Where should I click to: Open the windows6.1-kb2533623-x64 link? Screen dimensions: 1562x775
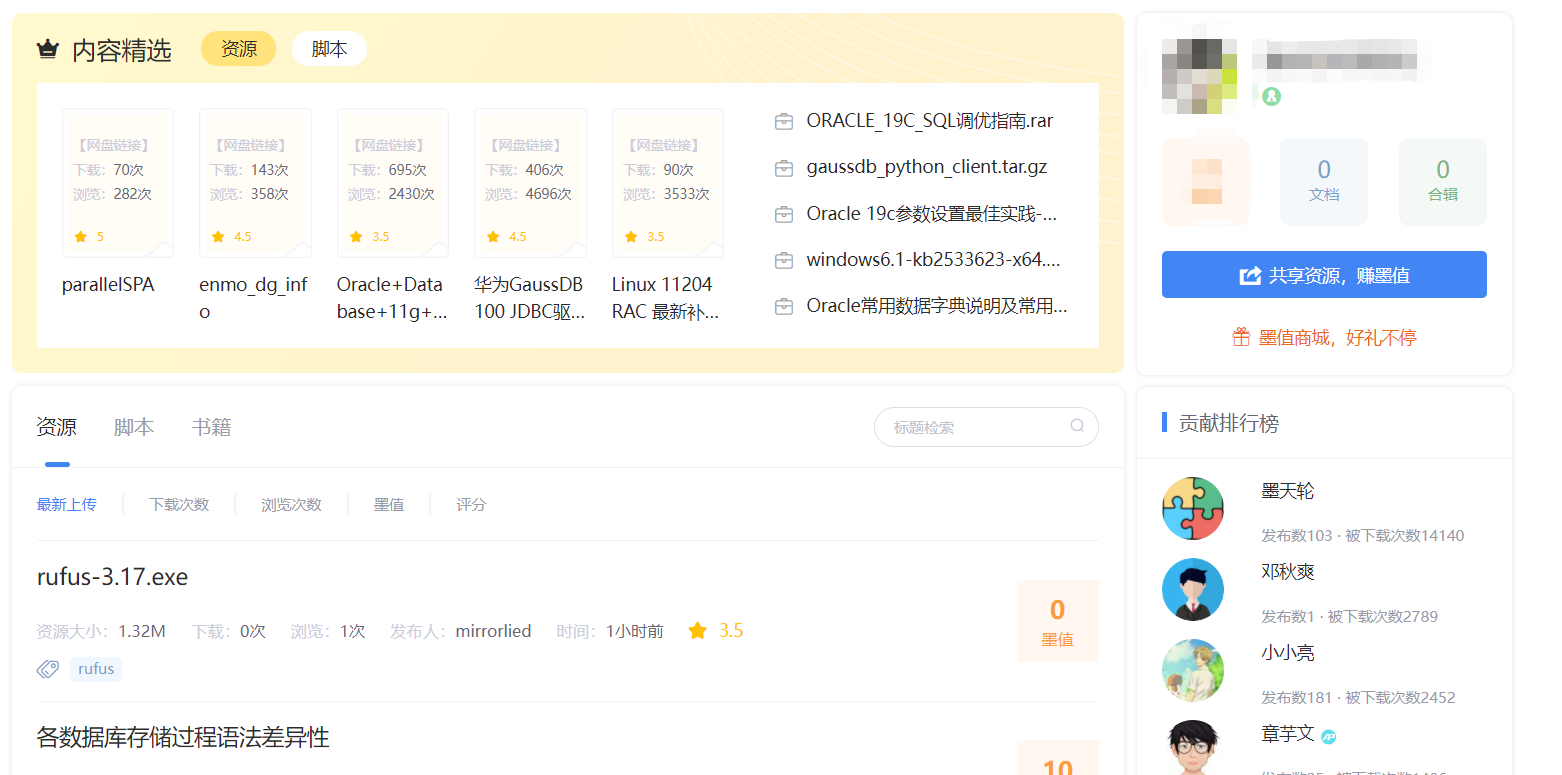pos(934,260)
